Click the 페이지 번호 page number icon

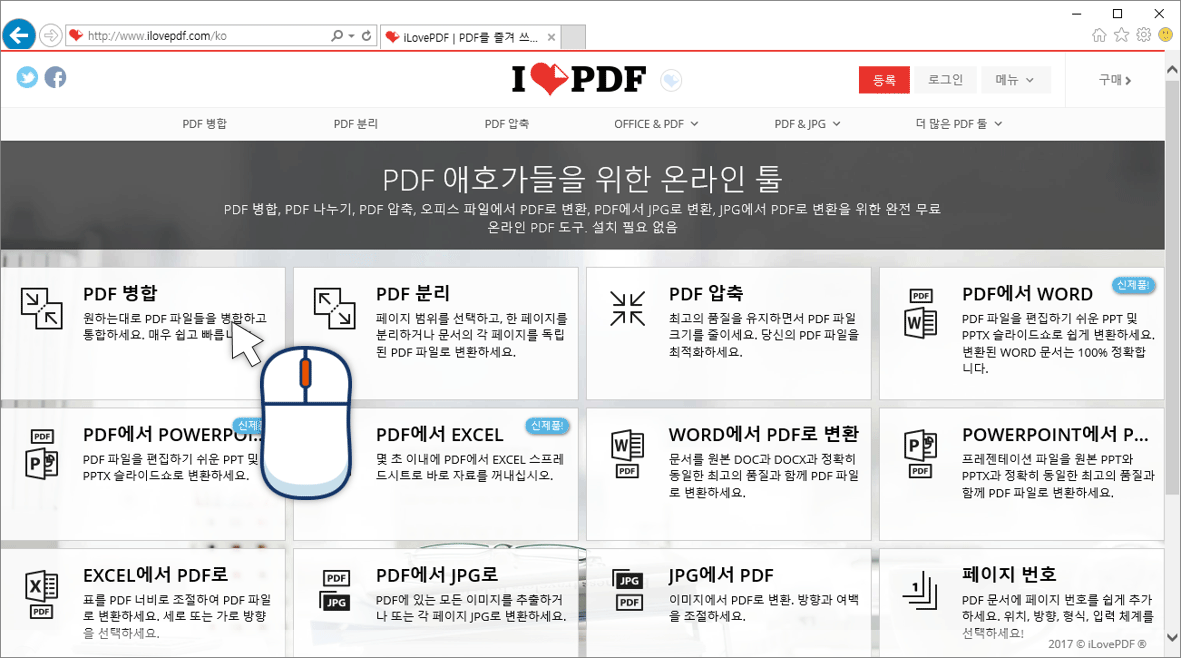(x=920, y=590)
